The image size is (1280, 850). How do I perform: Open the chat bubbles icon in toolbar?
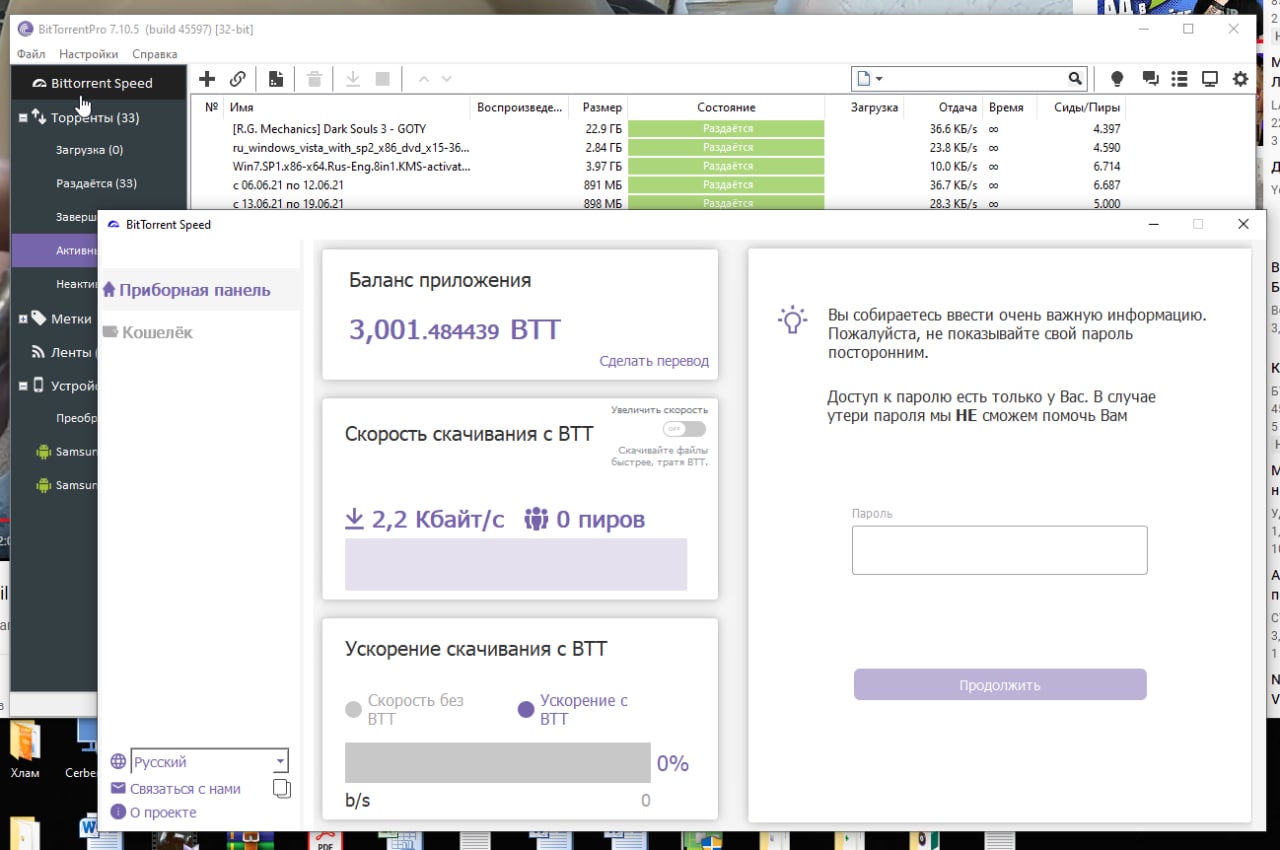[1150, 79]
